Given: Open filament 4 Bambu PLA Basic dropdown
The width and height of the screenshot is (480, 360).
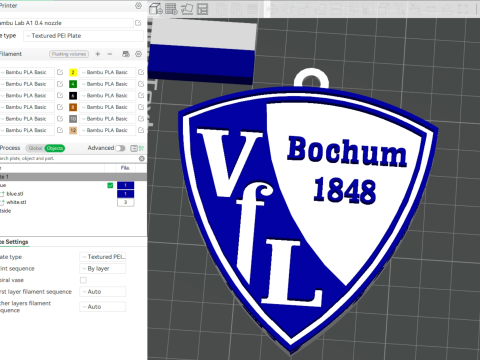Looking at the screenshot, I should point(107,84).
